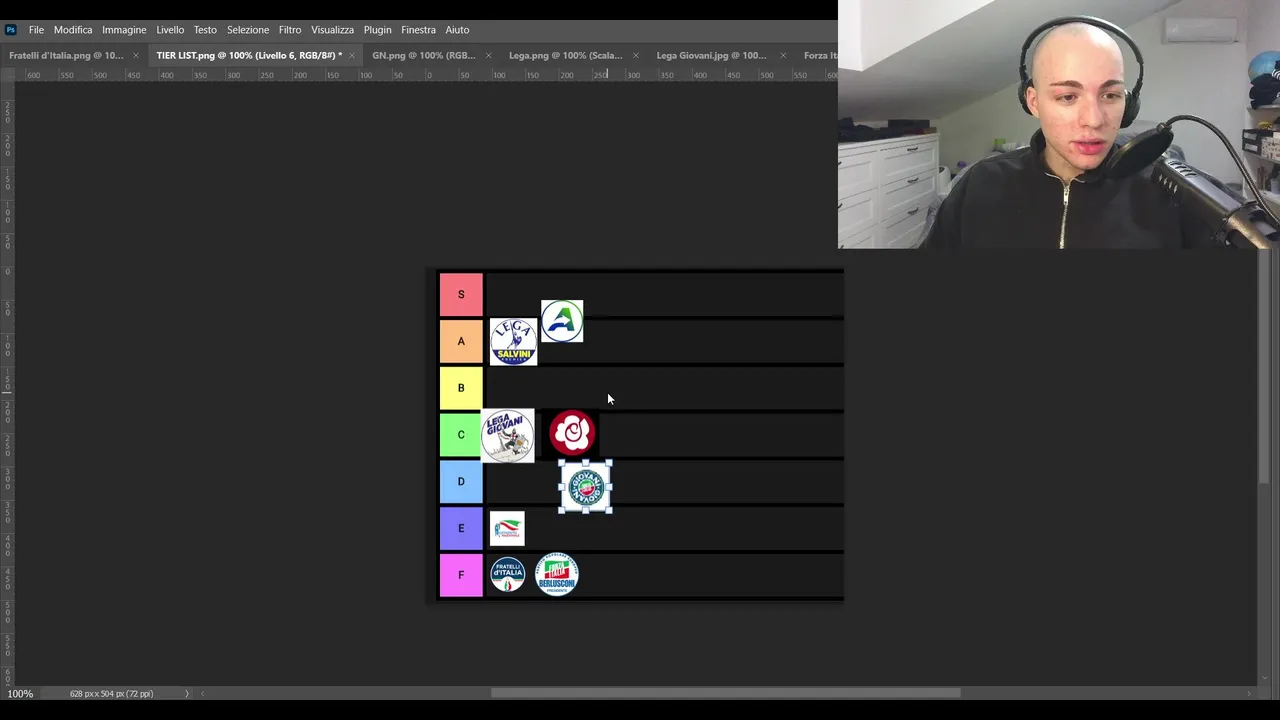Click the 100% zoom field in status bar
Viewport: 1280px width, 720px height.
tap(21, 693)
